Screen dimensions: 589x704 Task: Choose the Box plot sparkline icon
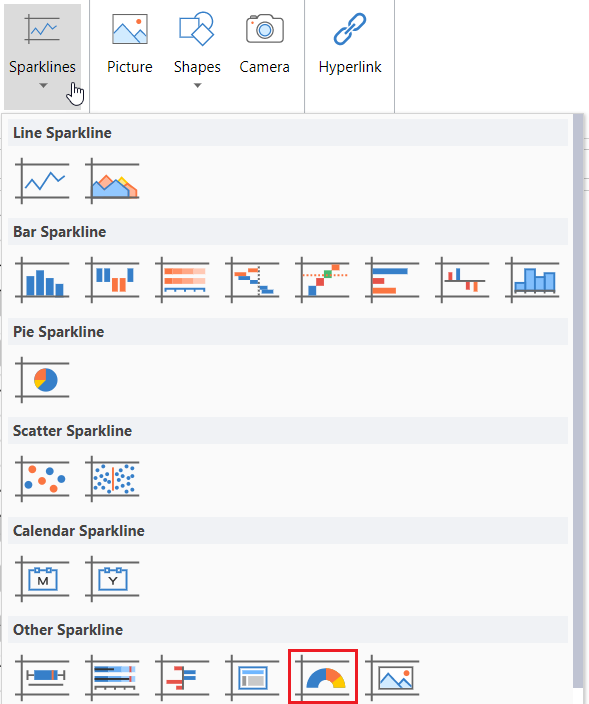click(x=42, y=678)
